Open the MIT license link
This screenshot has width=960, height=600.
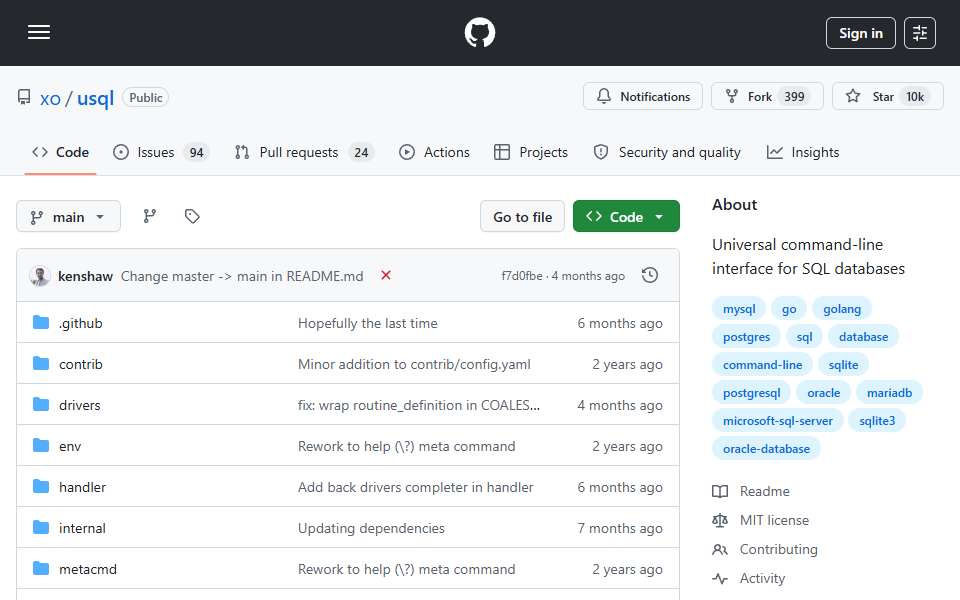(x=760, y=520)
